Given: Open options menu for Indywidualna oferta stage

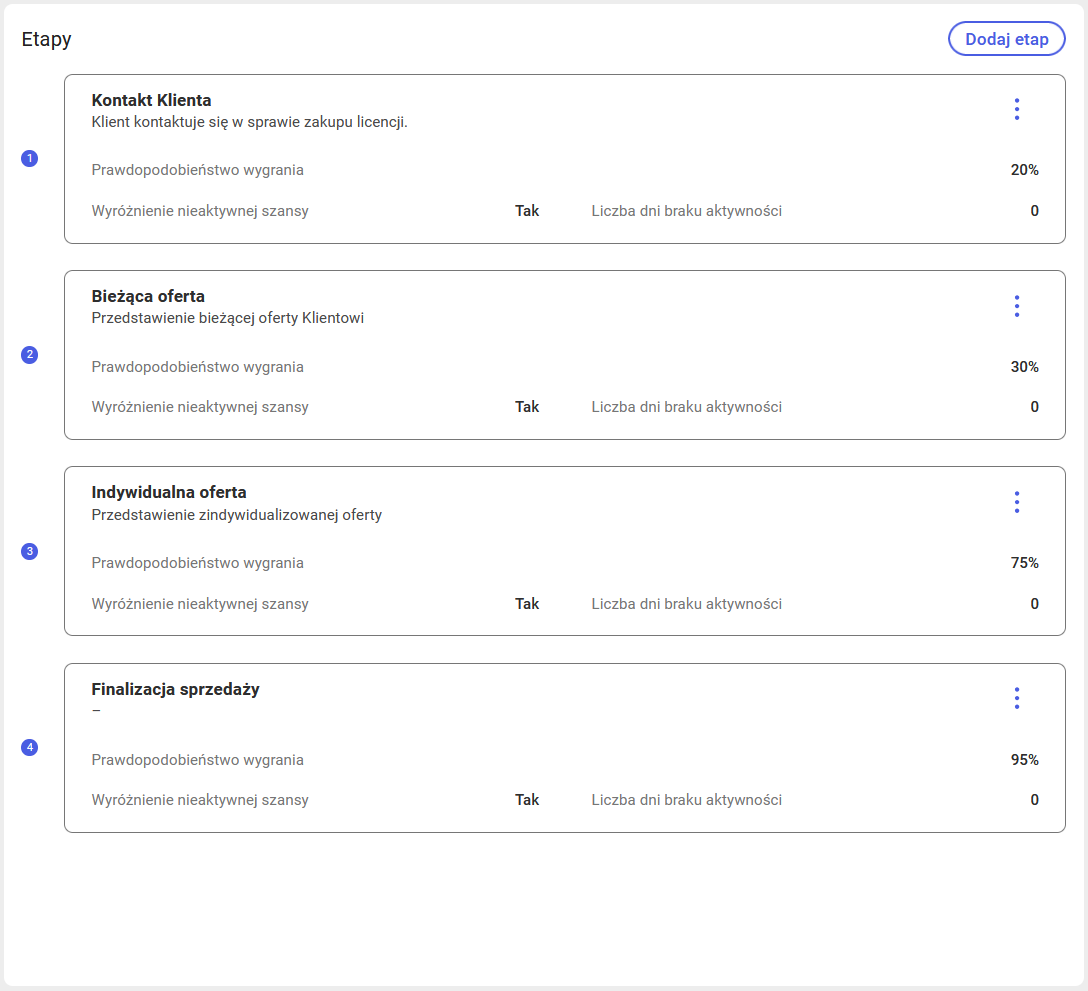Looking at the screenshot, I should (x=1016, y=502).
